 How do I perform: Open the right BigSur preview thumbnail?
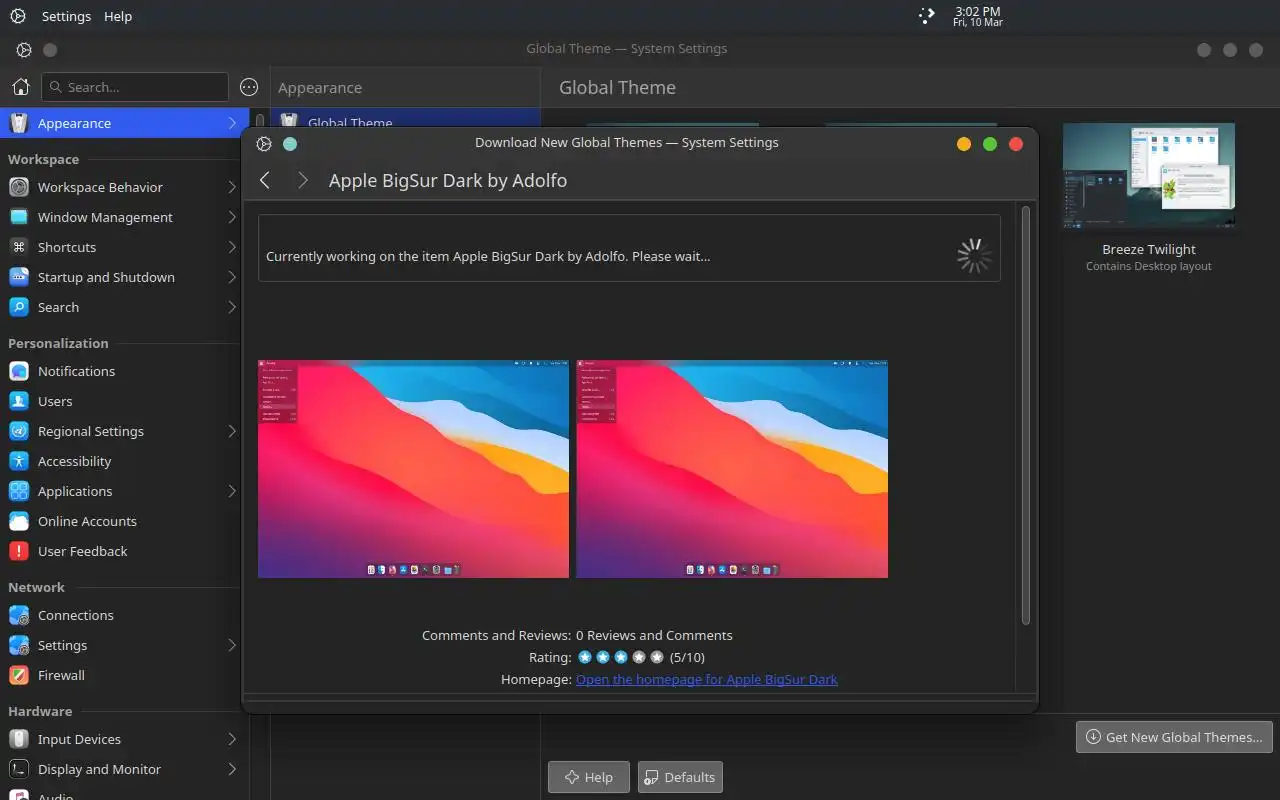pyautogui.click(x=732, y=469)
